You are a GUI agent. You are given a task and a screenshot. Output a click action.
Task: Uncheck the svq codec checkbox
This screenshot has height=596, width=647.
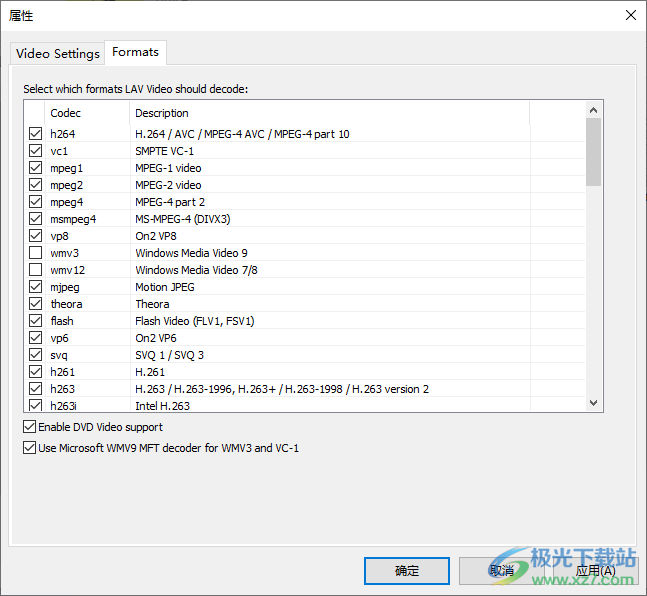coord(35,355)
